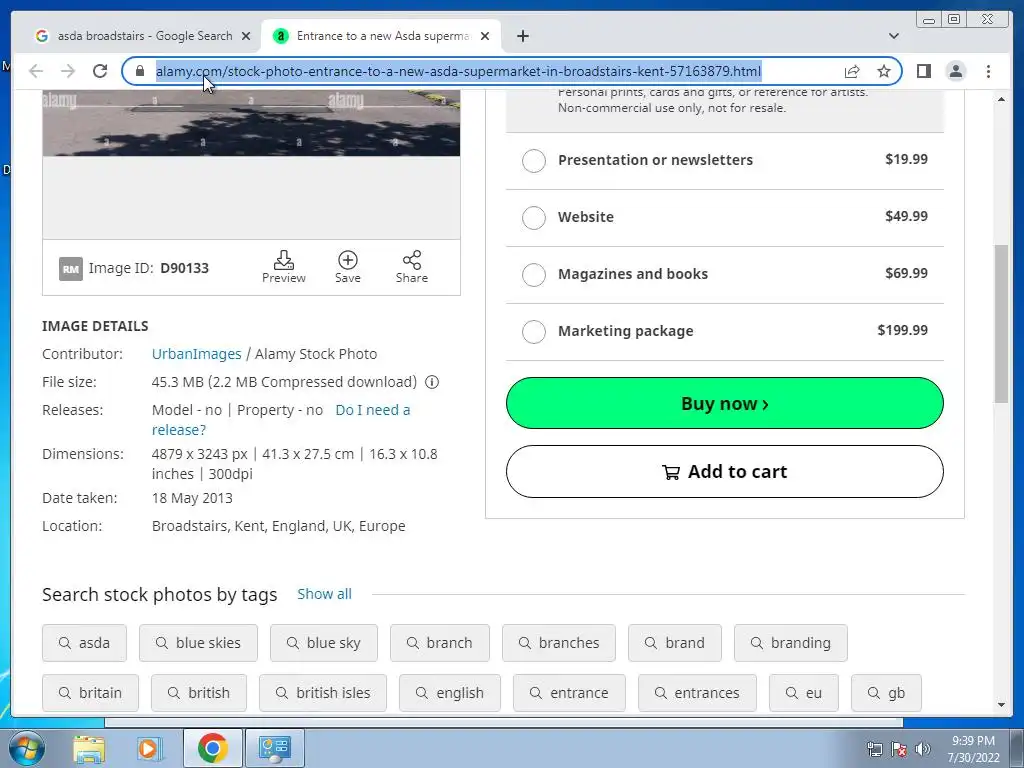Share the stock photo
The height and width of the screenshot is (768, 1024).
(411, 266)
